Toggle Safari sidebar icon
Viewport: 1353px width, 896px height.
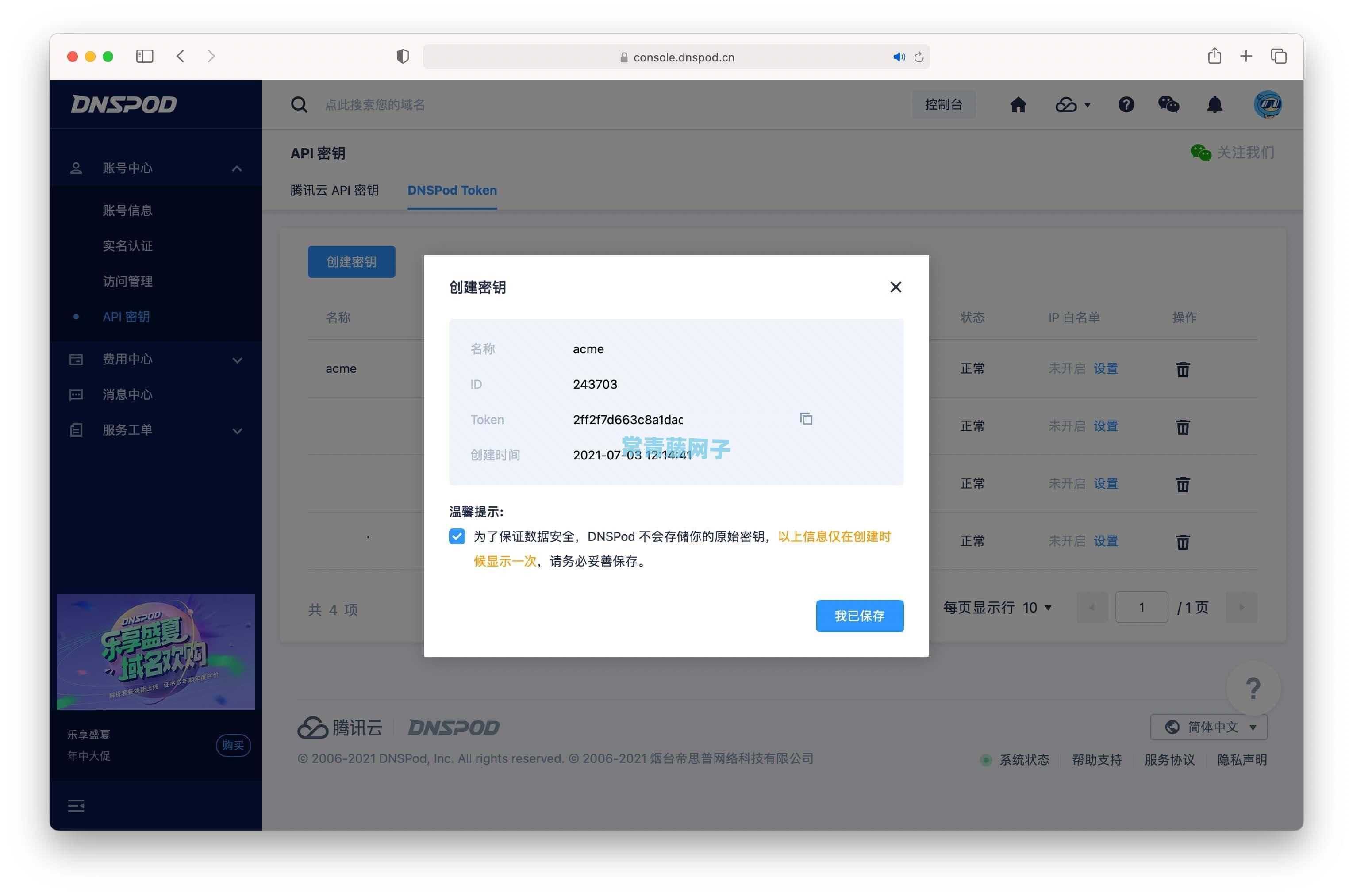pos(145,56)
